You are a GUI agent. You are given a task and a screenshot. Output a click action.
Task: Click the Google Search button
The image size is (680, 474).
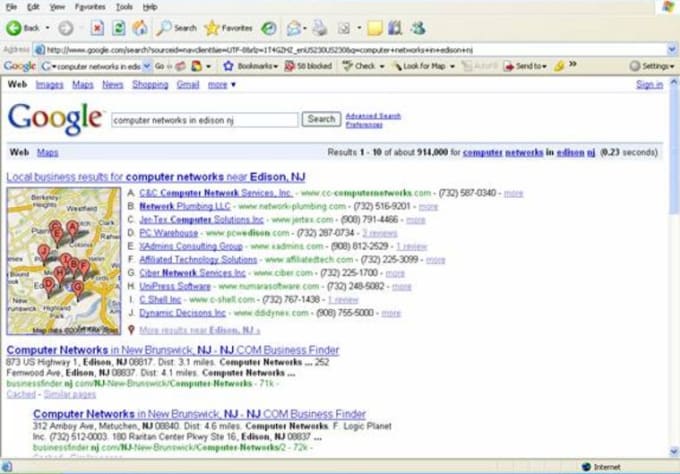[321, 119]
